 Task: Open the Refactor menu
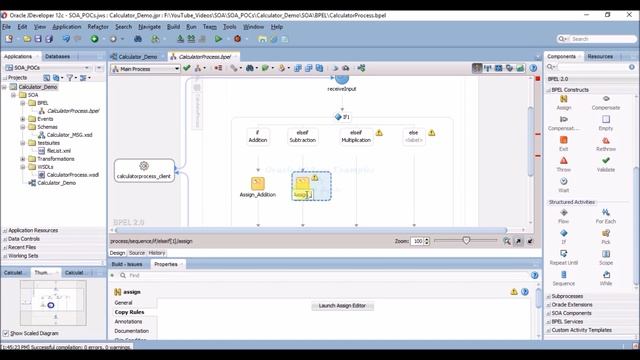tap(98, 27)
